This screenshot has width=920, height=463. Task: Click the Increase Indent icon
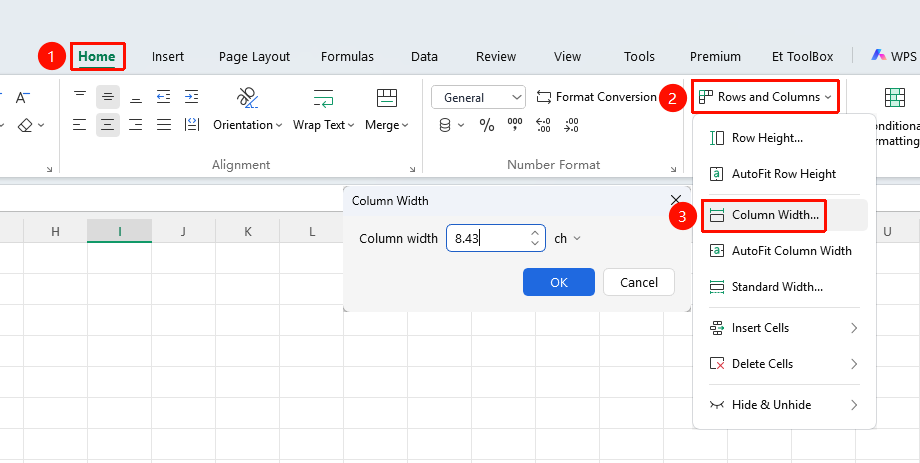(191, 97)
